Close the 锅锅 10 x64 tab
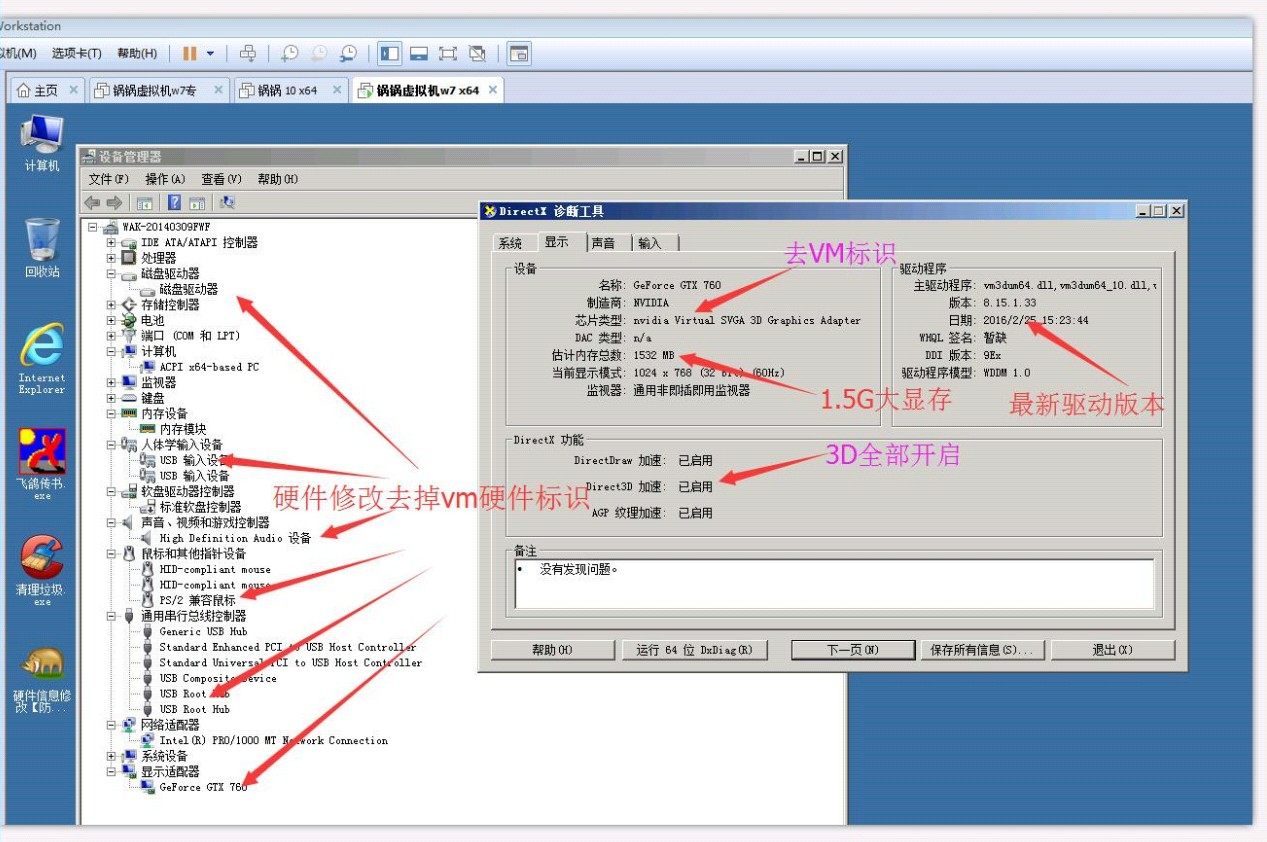 [337, 90]
